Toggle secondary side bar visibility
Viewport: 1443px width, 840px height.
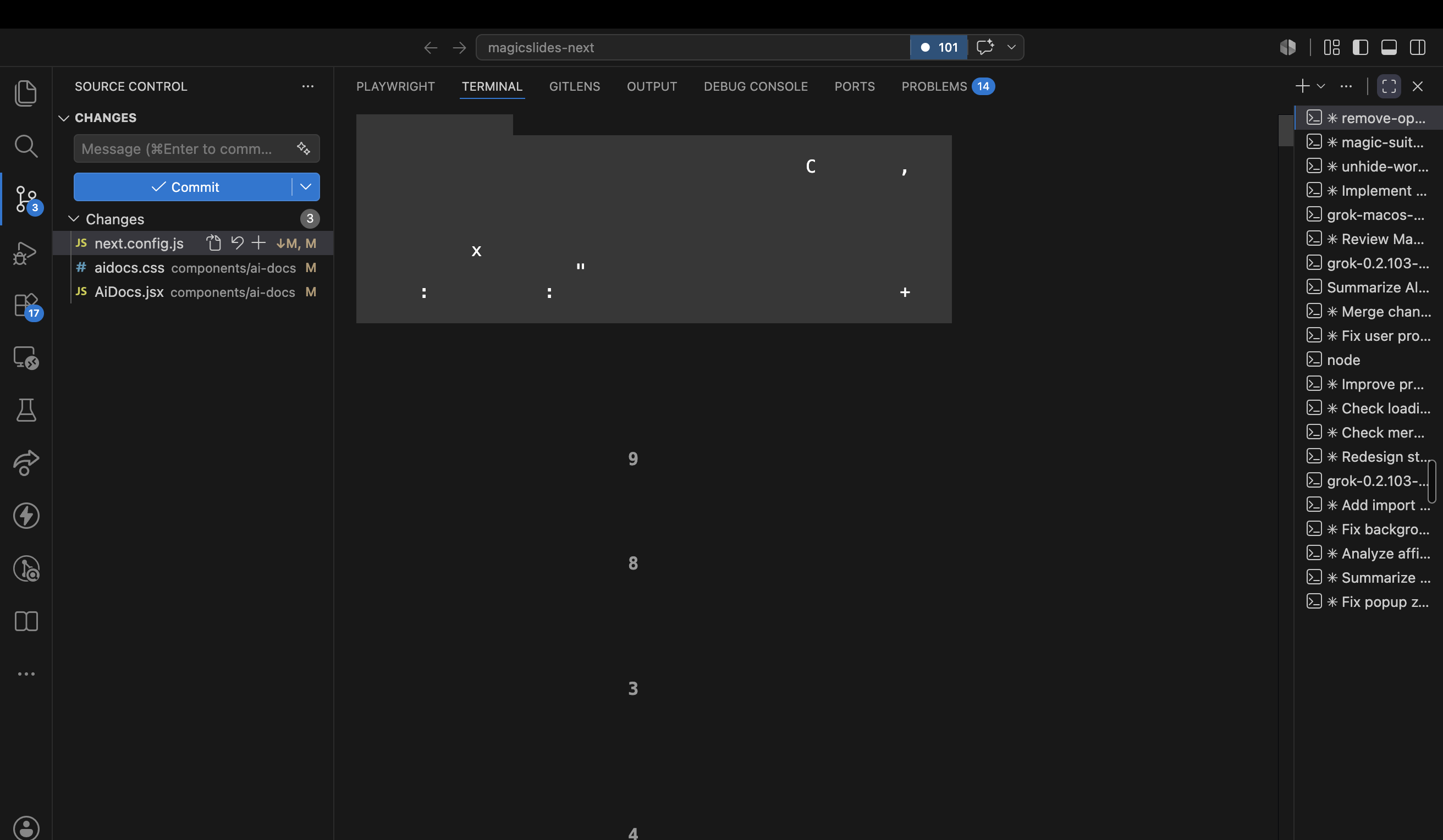[x=1418, y=47]
